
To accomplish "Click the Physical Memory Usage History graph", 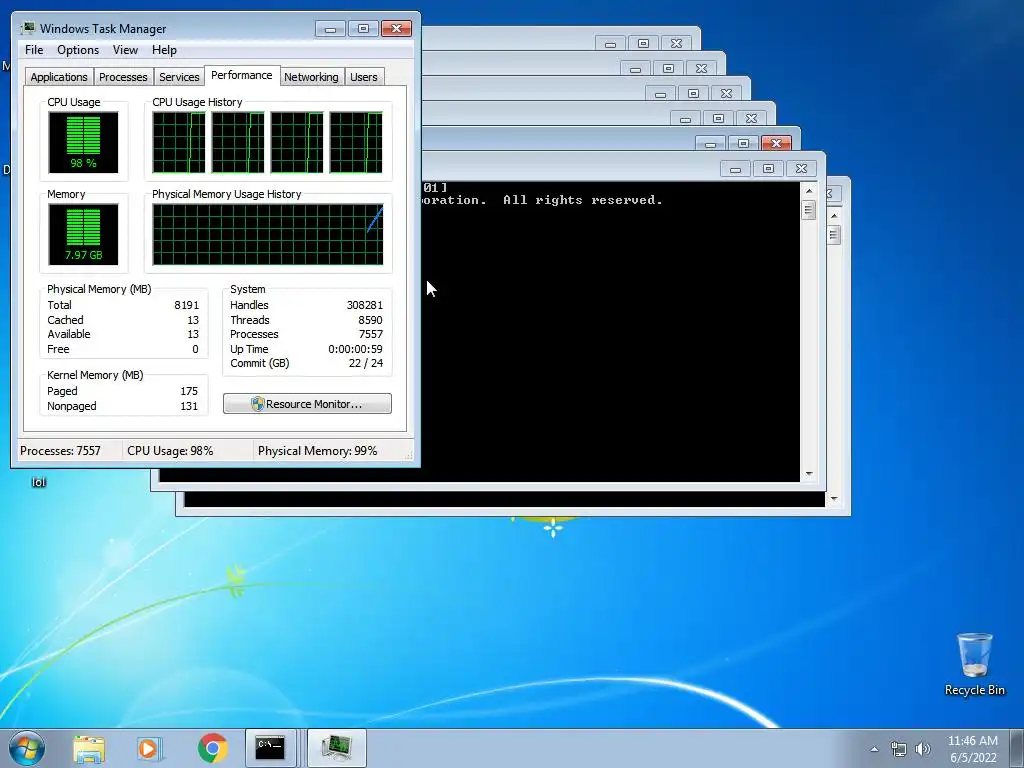I will tap(268, 234).
